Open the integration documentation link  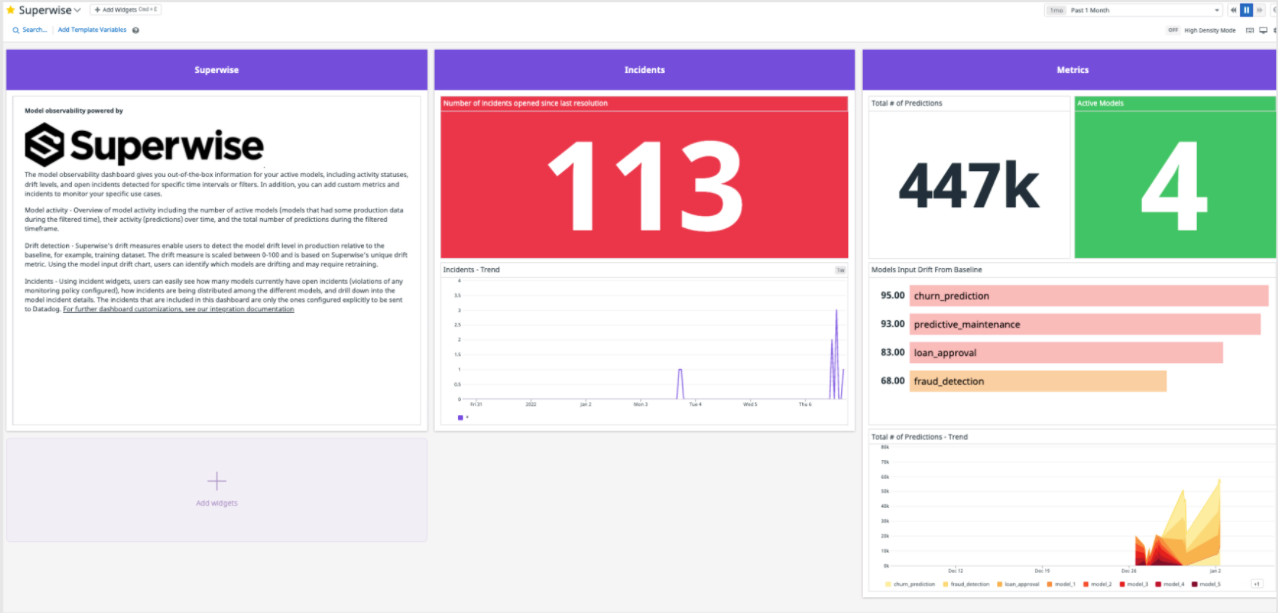point(178,309)
